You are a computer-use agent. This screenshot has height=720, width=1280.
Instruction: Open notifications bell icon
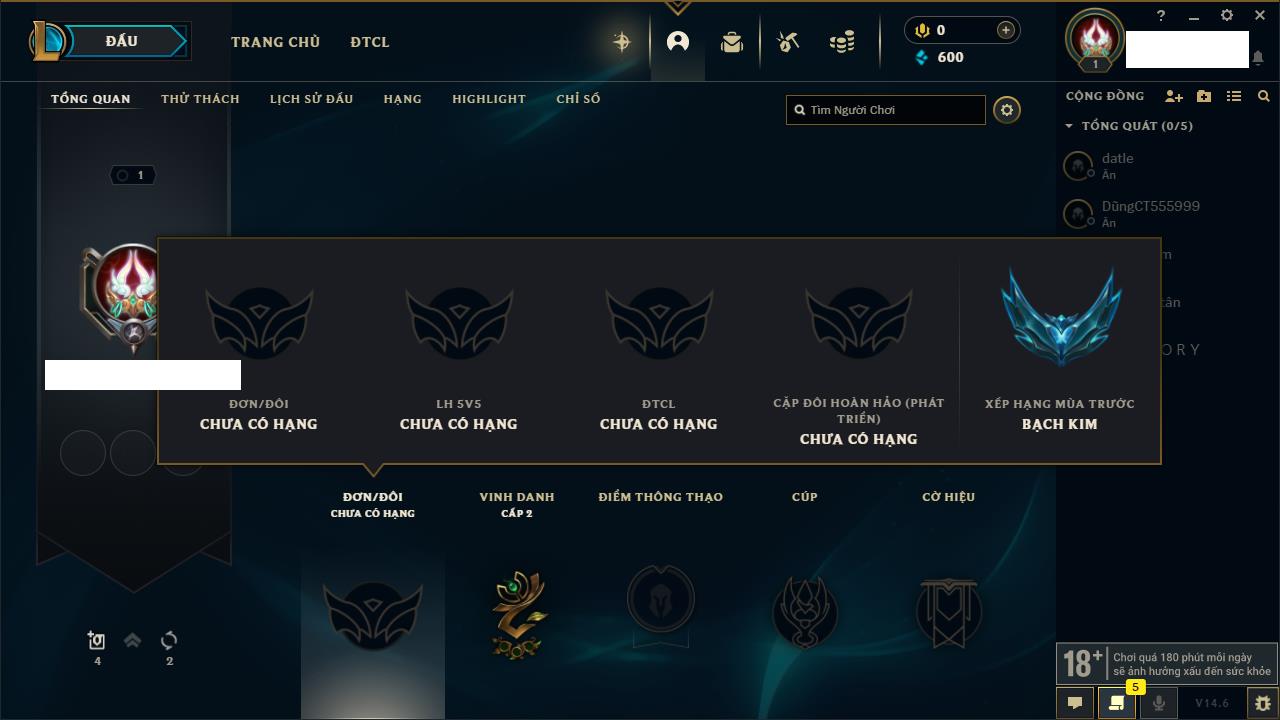[x=1257, y=59]
